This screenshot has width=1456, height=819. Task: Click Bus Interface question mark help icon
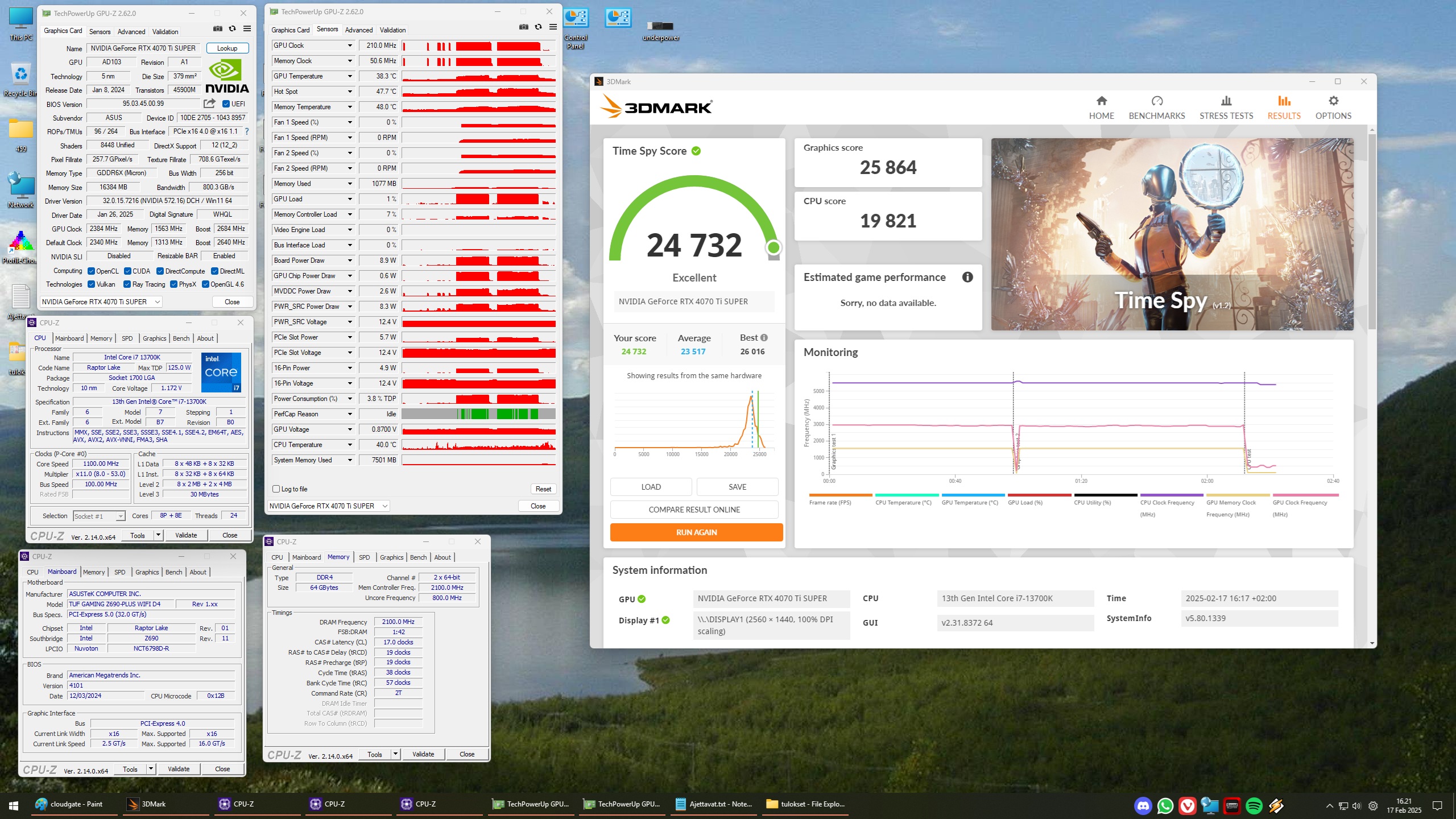click(246, 131)
